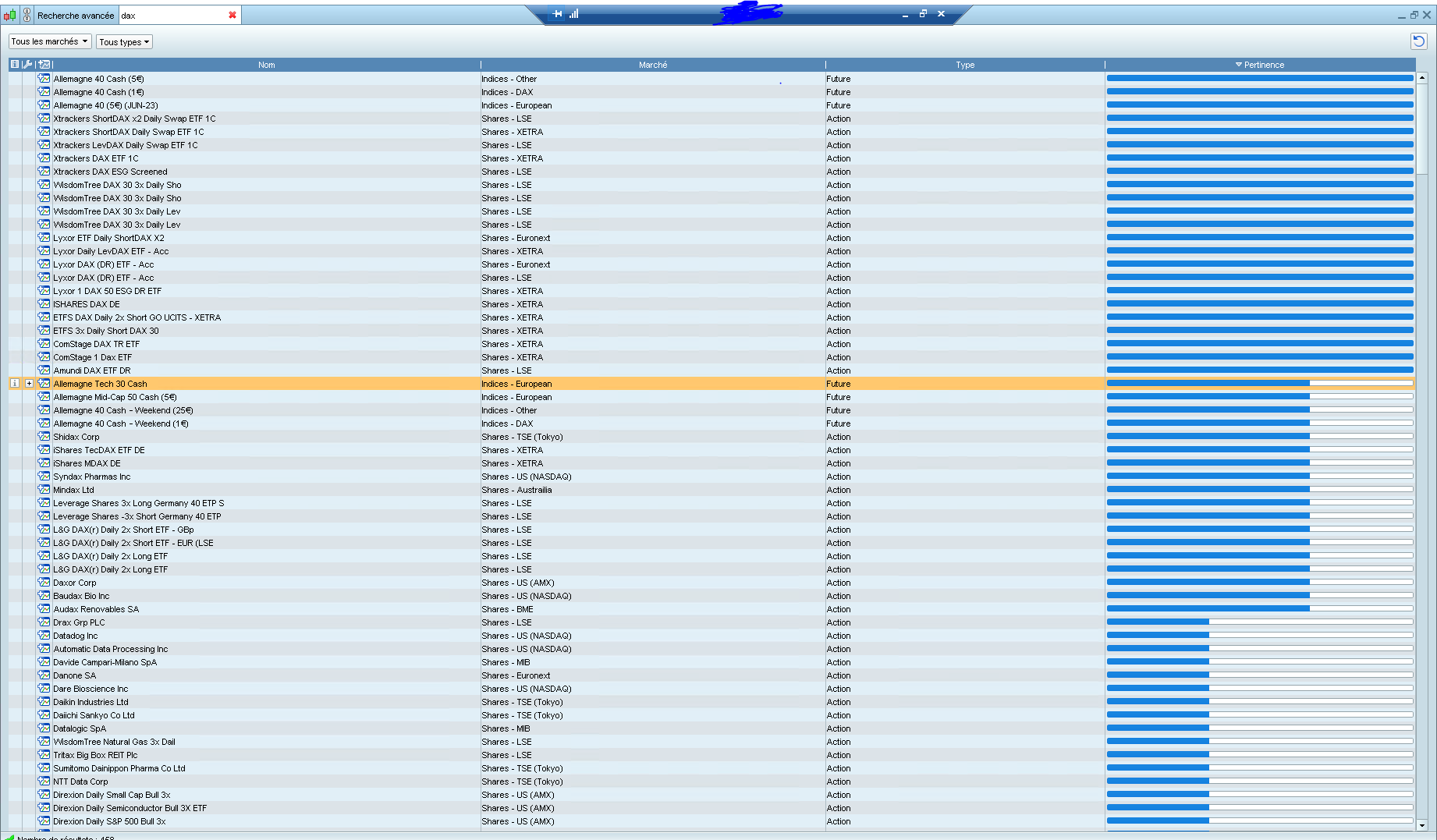
Task: Select the Xtrackers ShortDAX x2 Daily Swap ETF 1C name
Action: coord(134,119)
